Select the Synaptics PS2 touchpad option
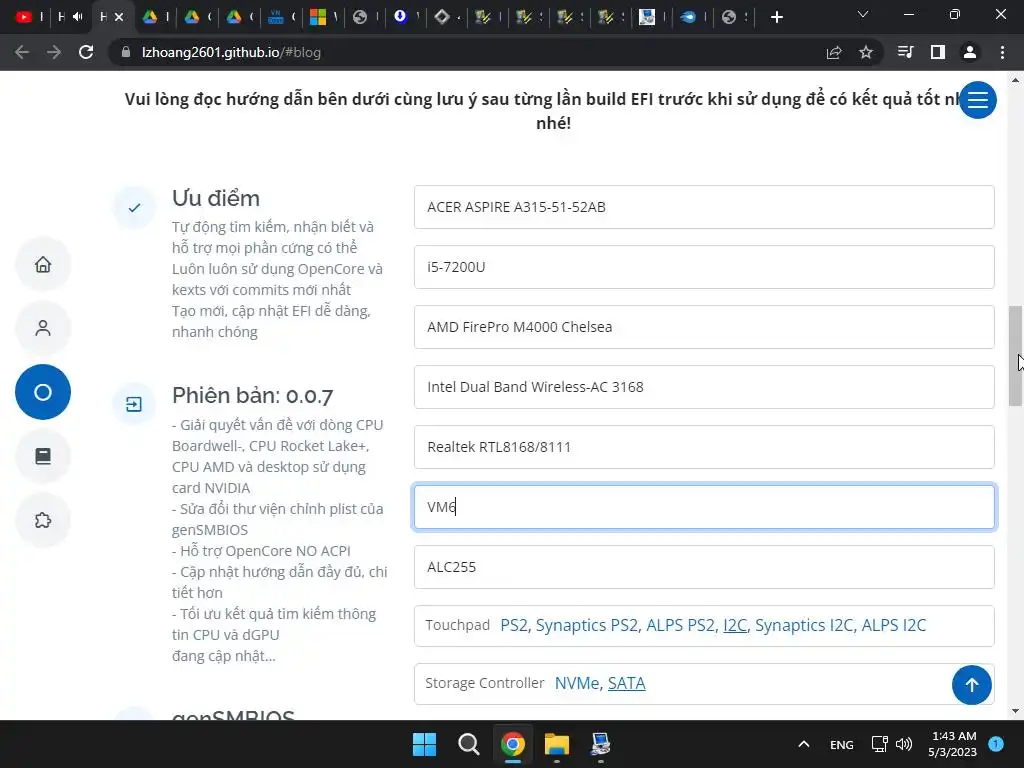Viewport: 1024px width, 768px height. (586, 625)
